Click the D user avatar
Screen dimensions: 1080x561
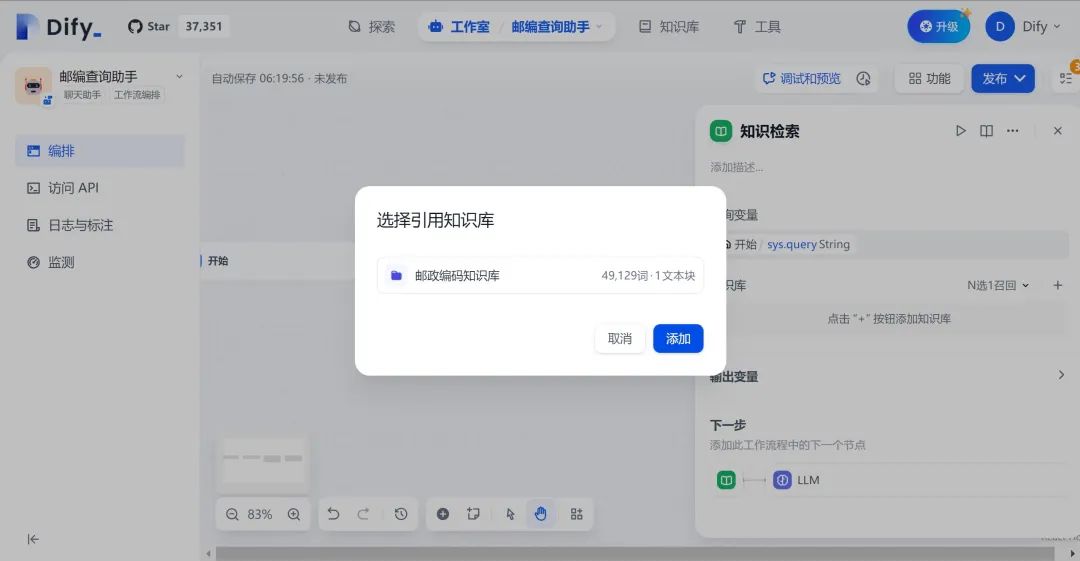(x=1000, y=26)
